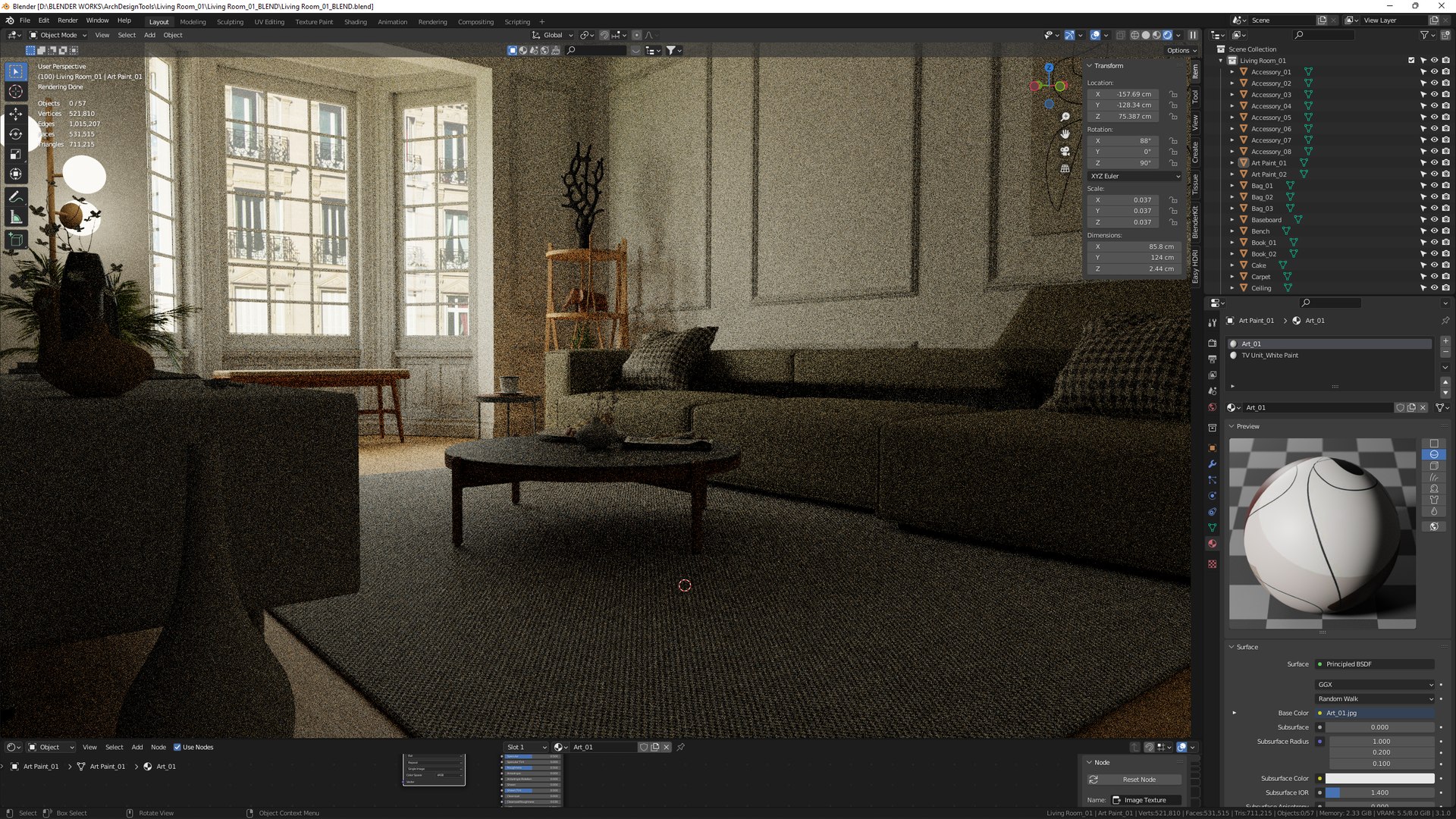Open the Object Mode dropdown
Viewport: 1456px width, 819px height.
(58, 35)
